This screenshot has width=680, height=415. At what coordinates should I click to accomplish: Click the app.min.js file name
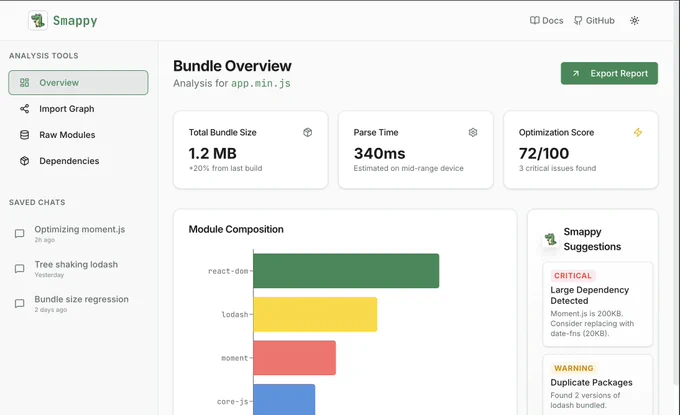pos(261,83)
